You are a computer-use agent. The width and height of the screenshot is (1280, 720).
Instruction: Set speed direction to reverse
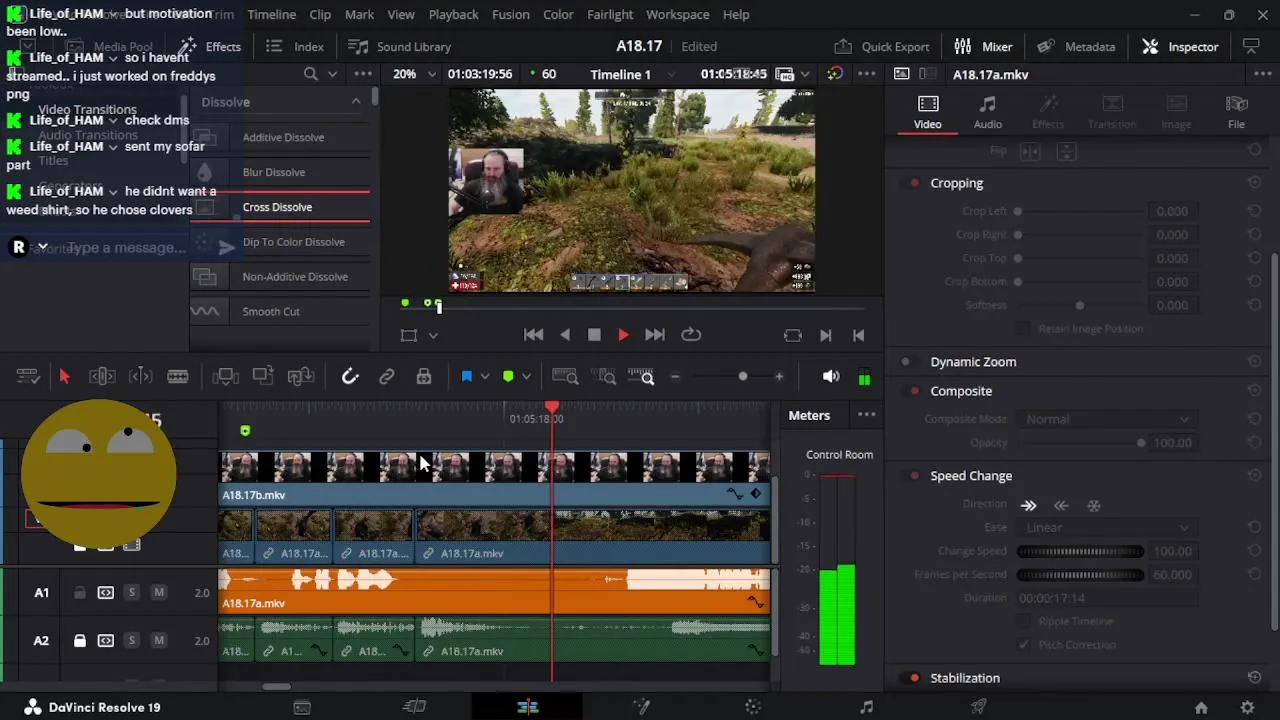[x=1061, y=505]
